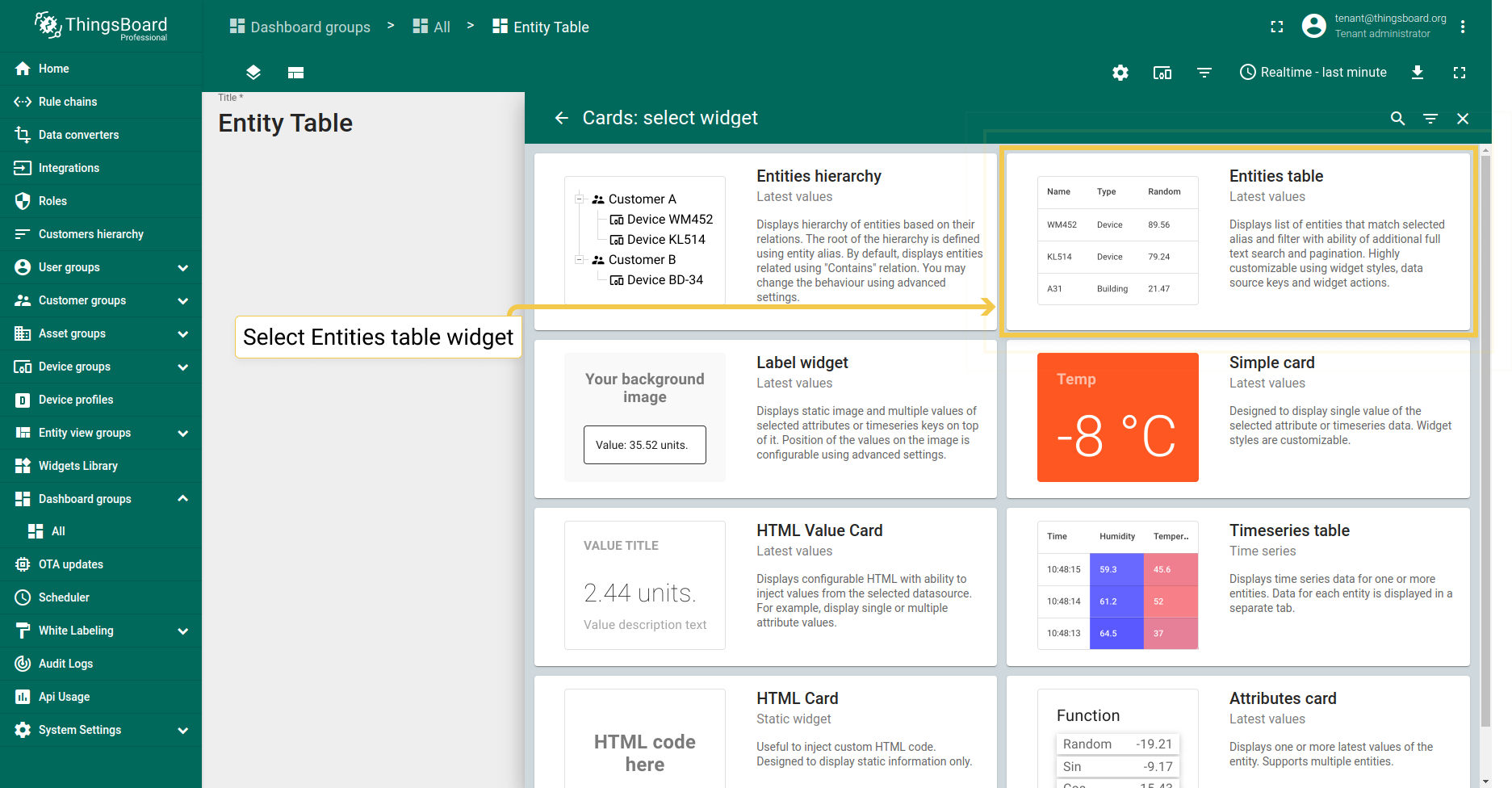Click Entity Table breadcrumb
The image size is (1512, 788).
[541, 27]
